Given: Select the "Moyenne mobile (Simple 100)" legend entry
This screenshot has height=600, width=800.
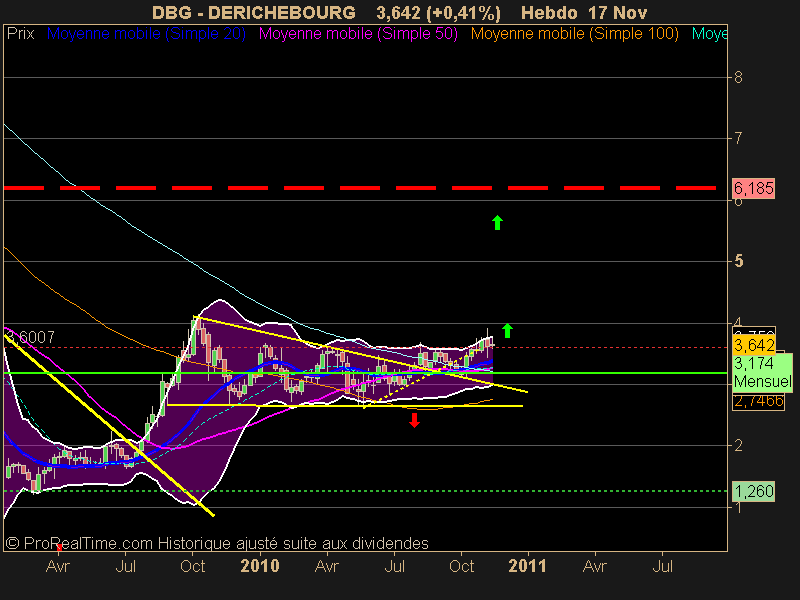Looking at the screenshot, I should (574, 34).
